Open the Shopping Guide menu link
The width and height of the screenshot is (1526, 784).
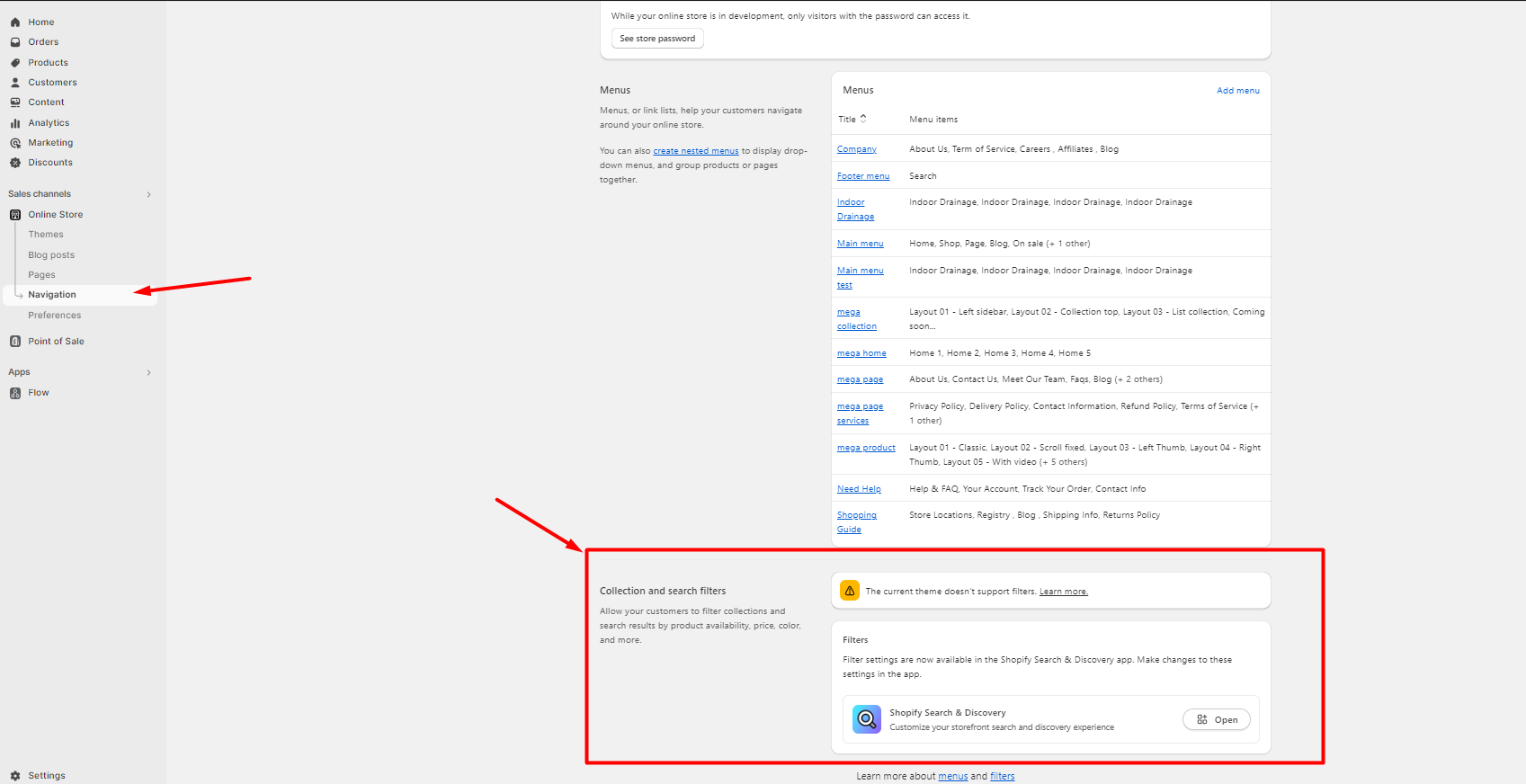click(x=857, y=522)
